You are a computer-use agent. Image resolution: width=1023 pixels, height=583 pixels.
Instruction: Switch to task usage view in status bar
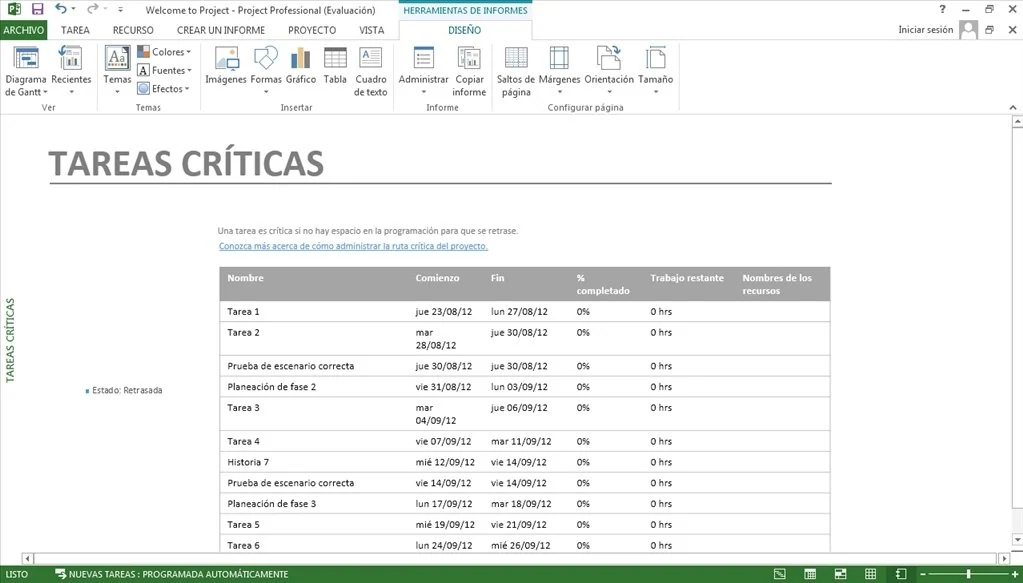point(810,574)
